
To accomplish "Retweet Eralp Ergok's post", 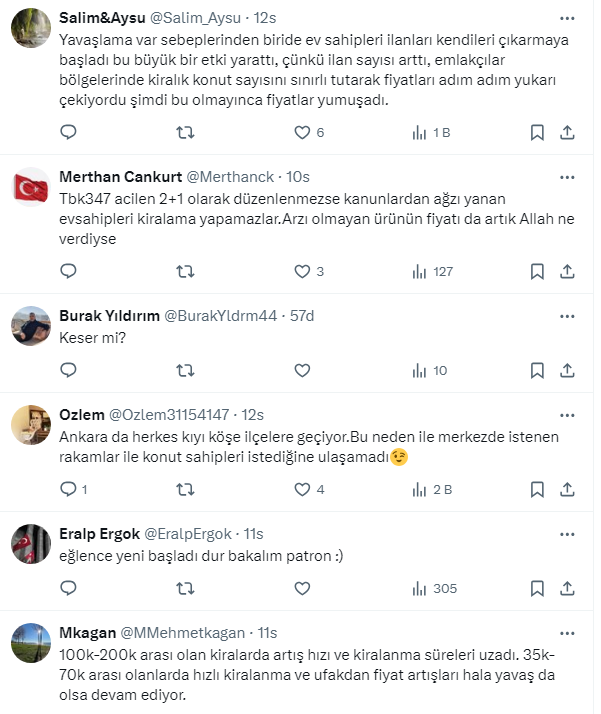I will pyautogui.click(x=185, y=588).
